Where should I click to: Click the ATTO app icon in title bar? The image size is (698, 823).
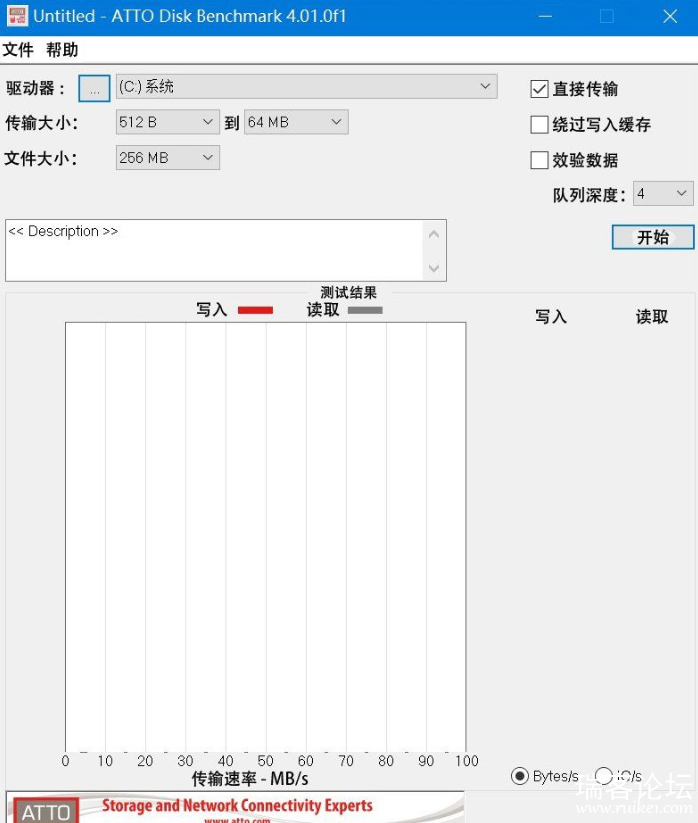tap(17, 16)
